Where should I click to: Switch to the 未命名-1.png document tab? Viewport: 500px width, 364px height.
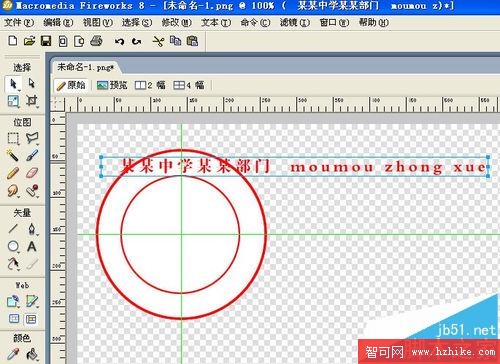click(x=85, y=67)
